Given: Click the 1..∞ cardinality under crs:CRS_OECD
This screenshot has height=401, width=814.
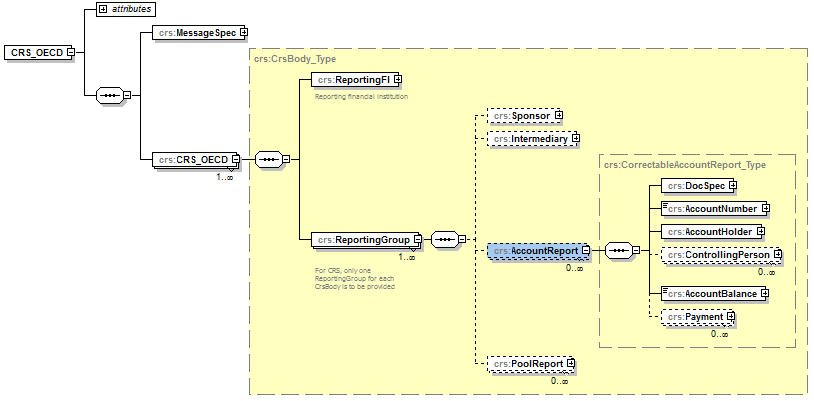Looking at the screenshot, I should (224, 177).
